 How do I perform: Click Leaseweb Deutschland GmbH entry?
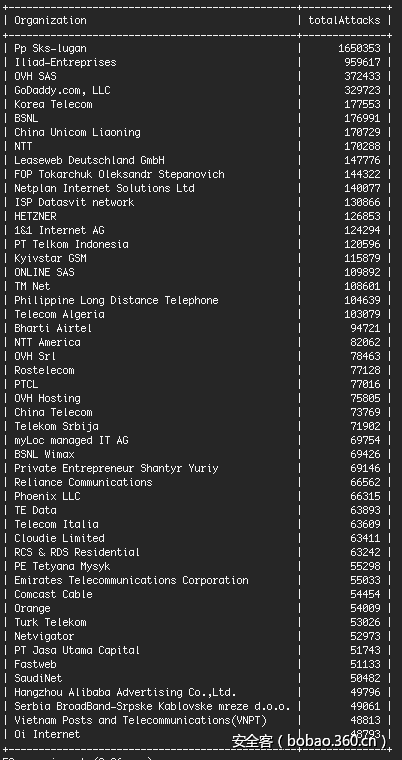(89, 160)
